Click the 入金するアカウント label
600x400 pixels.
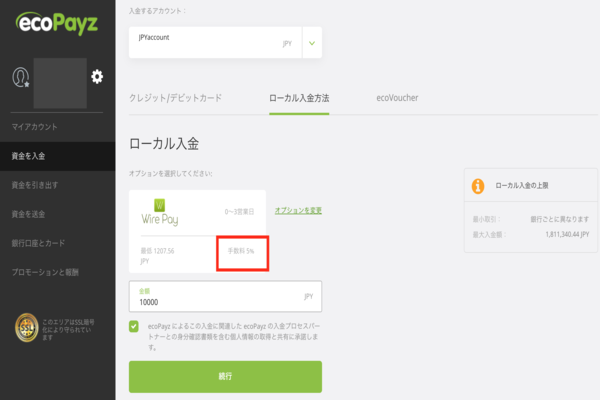click(x=157, y=11)
